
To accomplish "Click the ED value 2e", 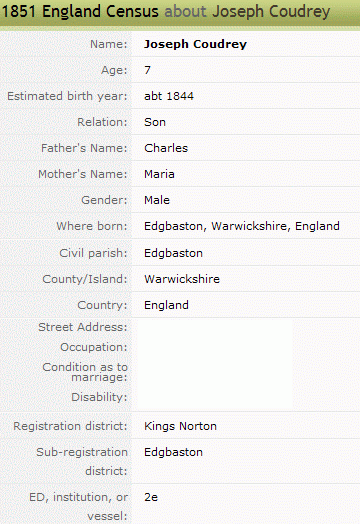I will pyautogui.click(x=151, y=497).
